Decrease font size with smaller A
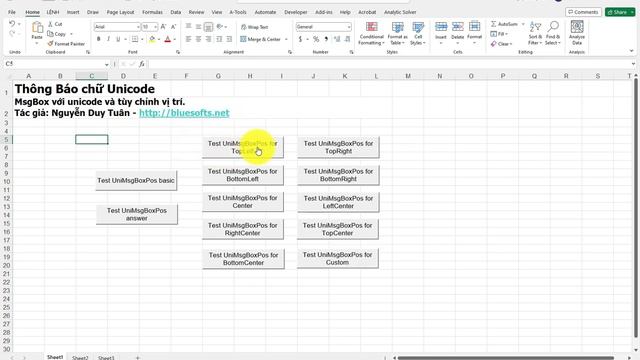 click(x=173, y=27)
